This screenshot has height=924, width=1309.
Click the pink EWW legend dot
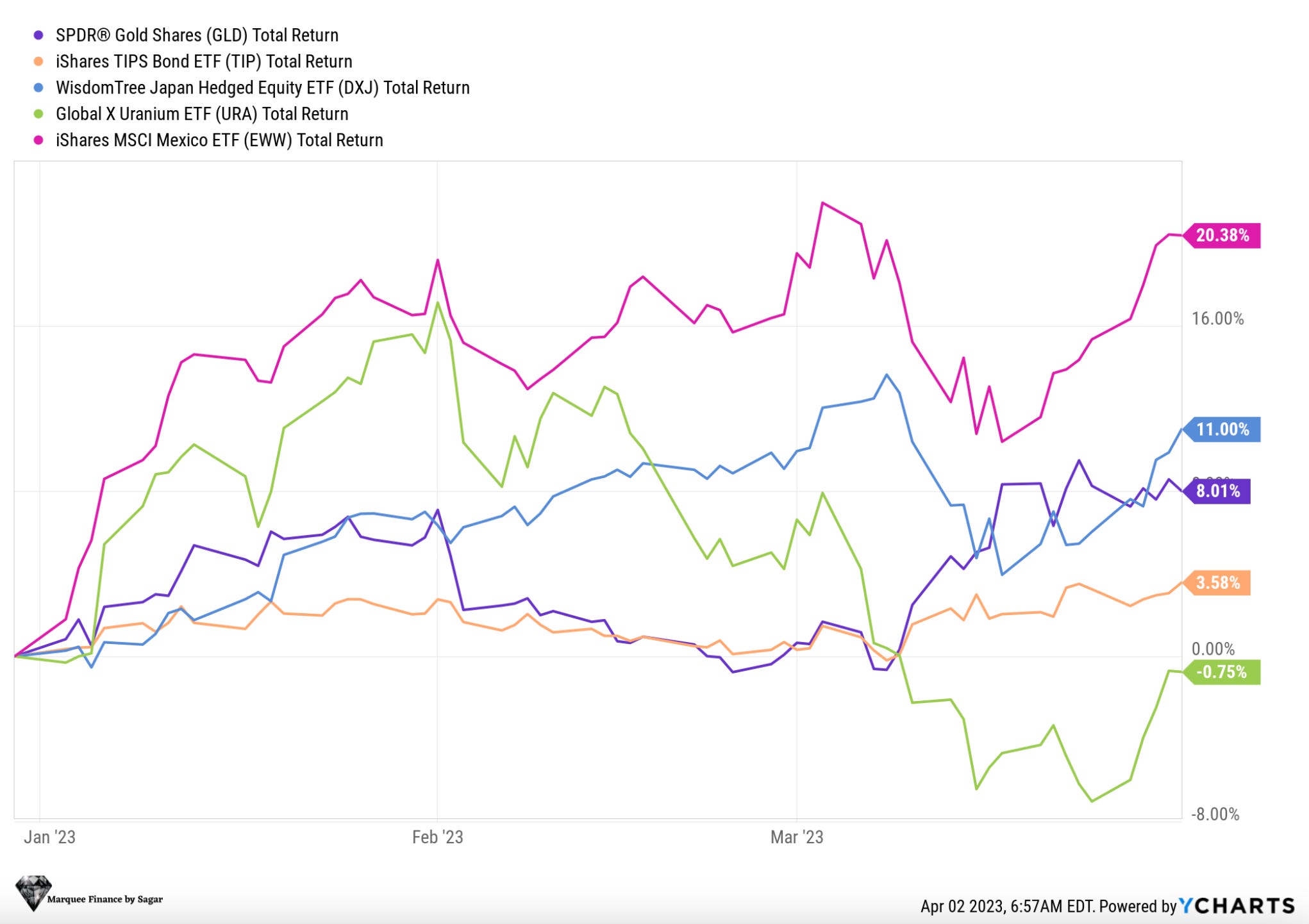38,140
